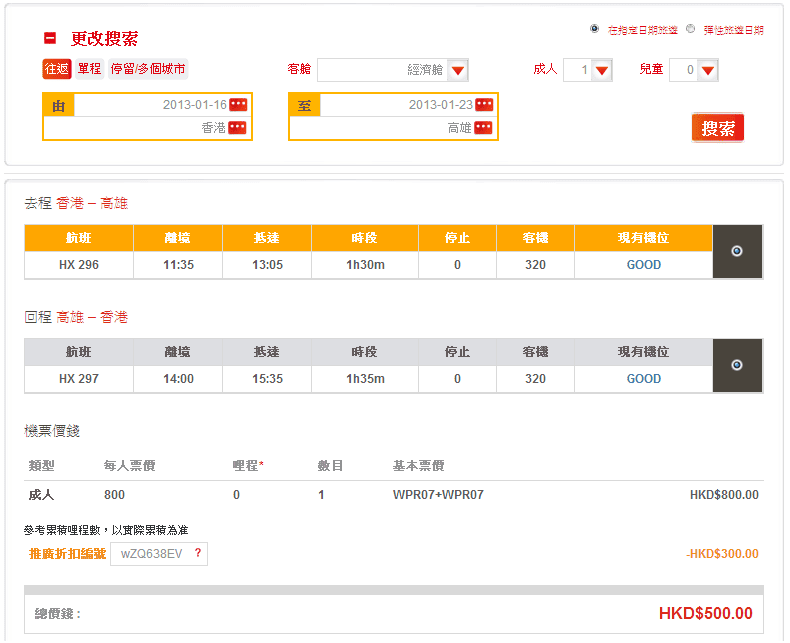
Task: Open the 兒童 children count dropdown
Action: [x=707, y=70]
